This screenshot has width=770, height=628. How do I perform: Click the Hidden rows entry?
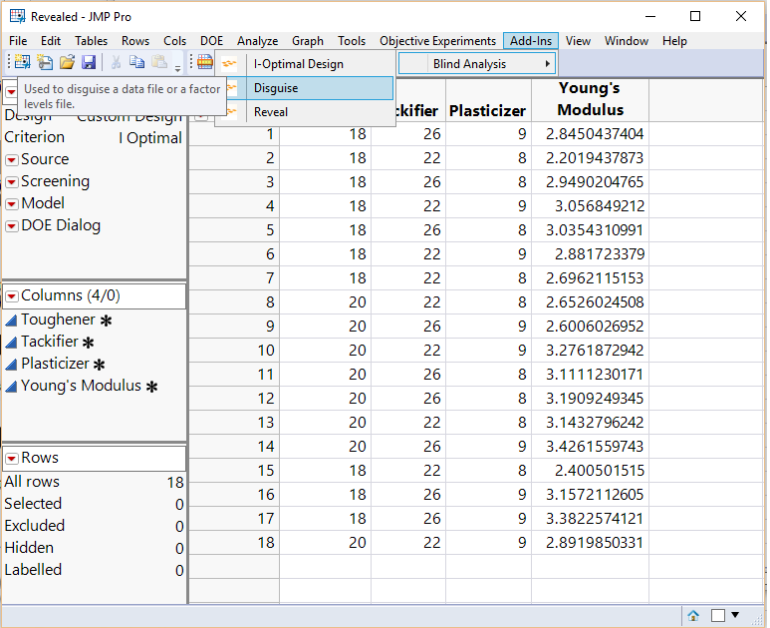(x=94, y=548)
